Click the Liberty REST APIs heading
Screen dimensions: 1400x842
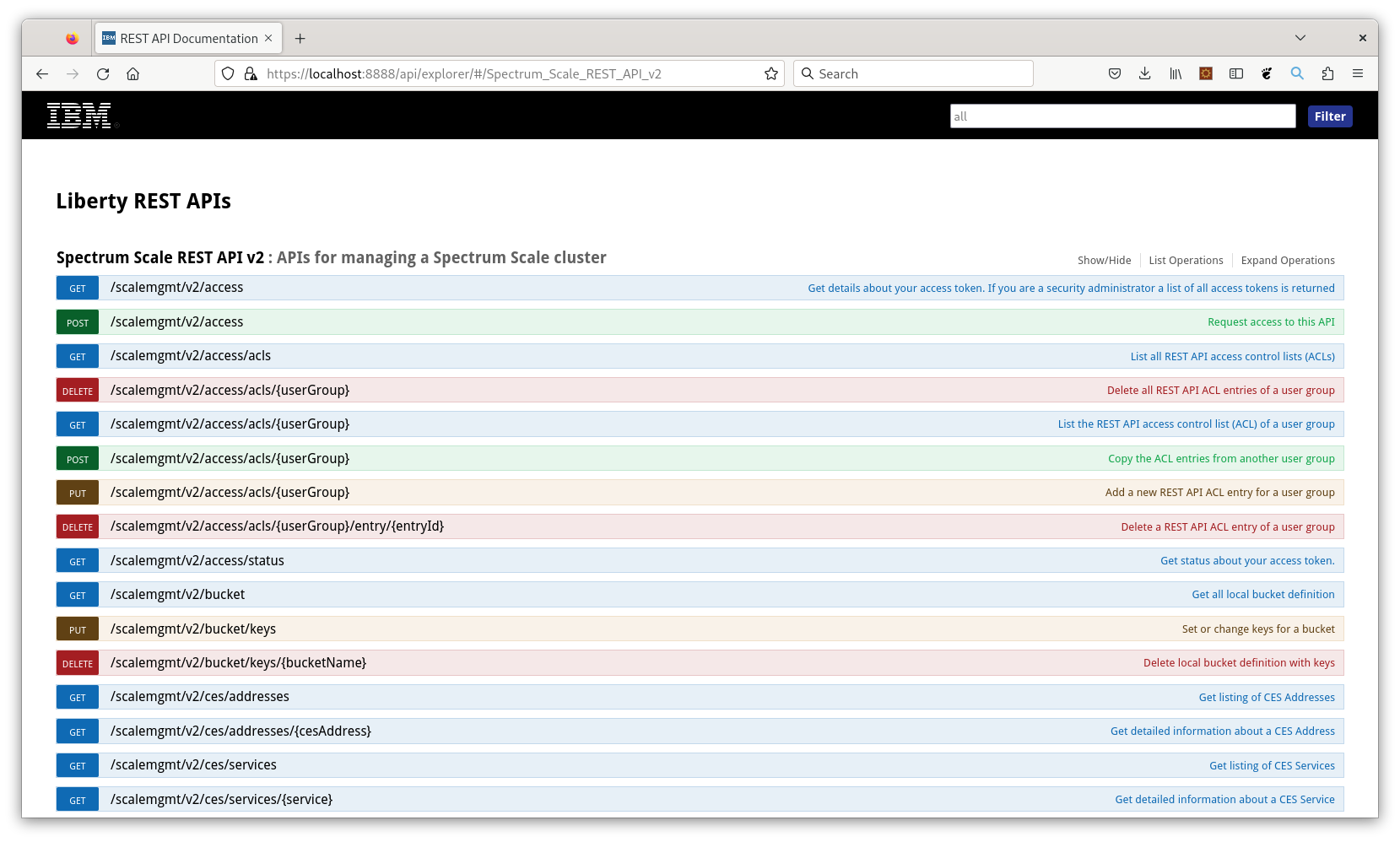[143, 202]
